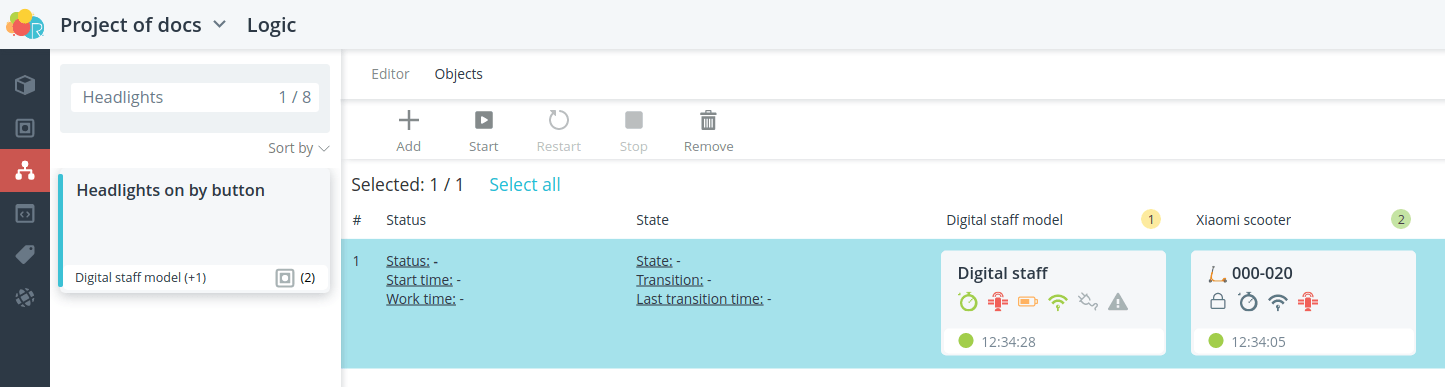
Task: Open the globe sidebar icon
Action: [25, 297]
